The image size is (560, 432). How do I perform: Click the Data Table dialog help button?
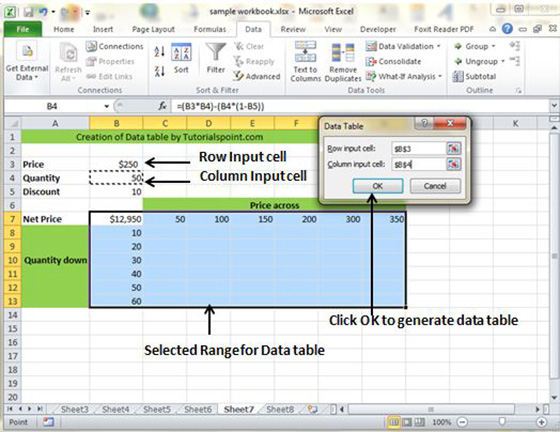coord(424,124)
